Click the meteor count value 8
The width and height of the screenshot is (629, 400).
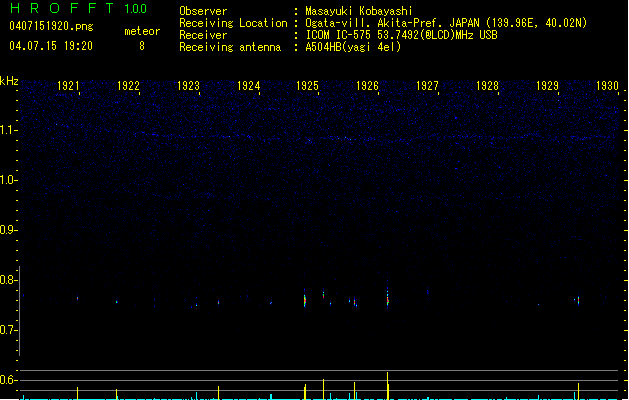142,46
